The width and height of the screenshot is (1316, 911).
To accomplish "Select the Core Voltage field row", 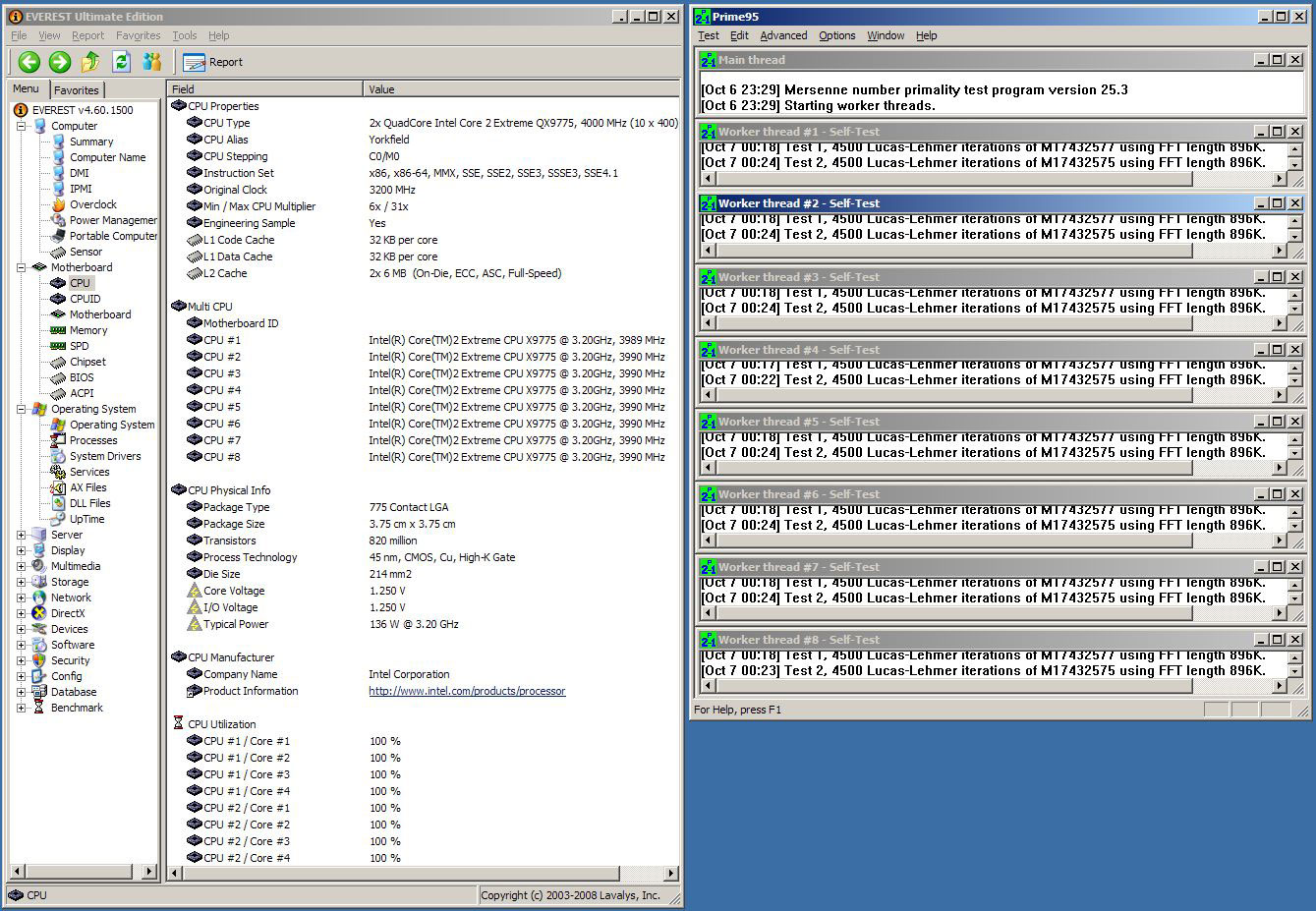I will point(425,591).
